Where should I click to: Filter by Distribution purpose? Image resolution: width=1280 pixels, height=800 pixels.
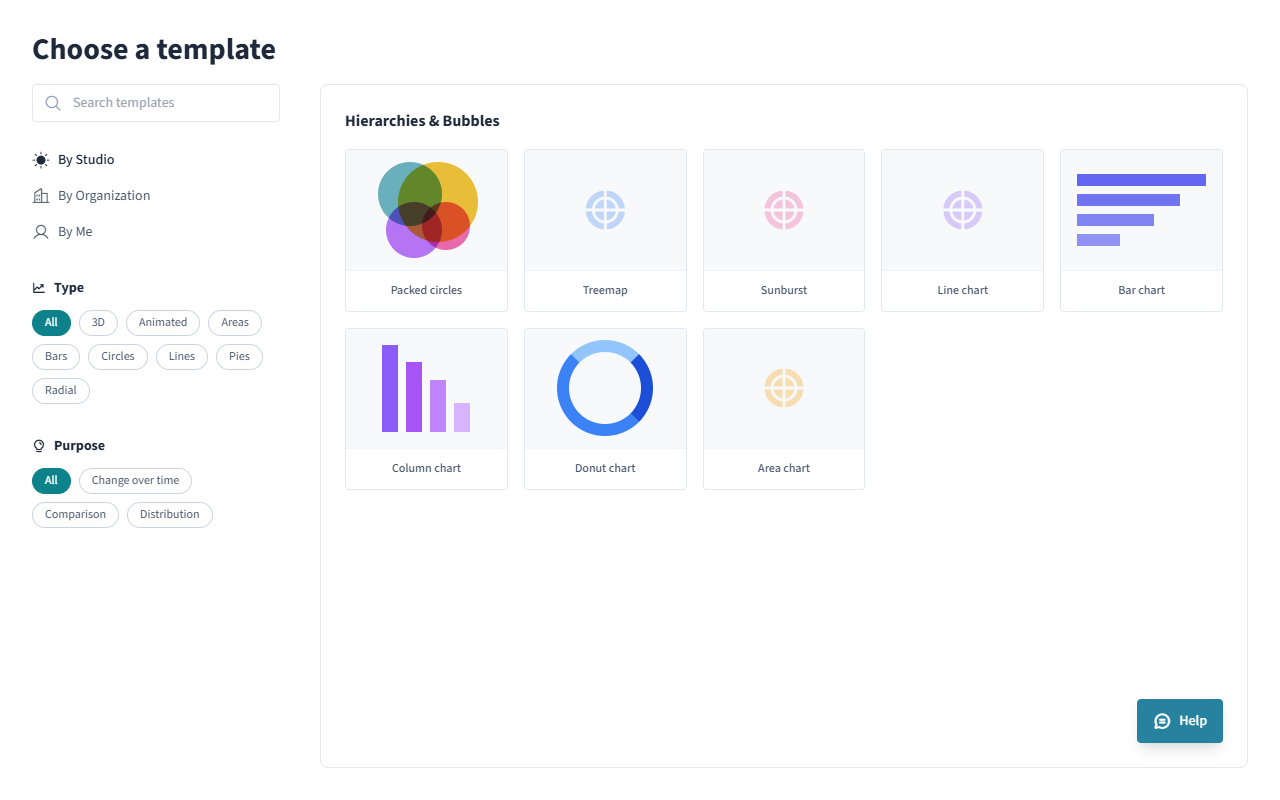(169, 515)
